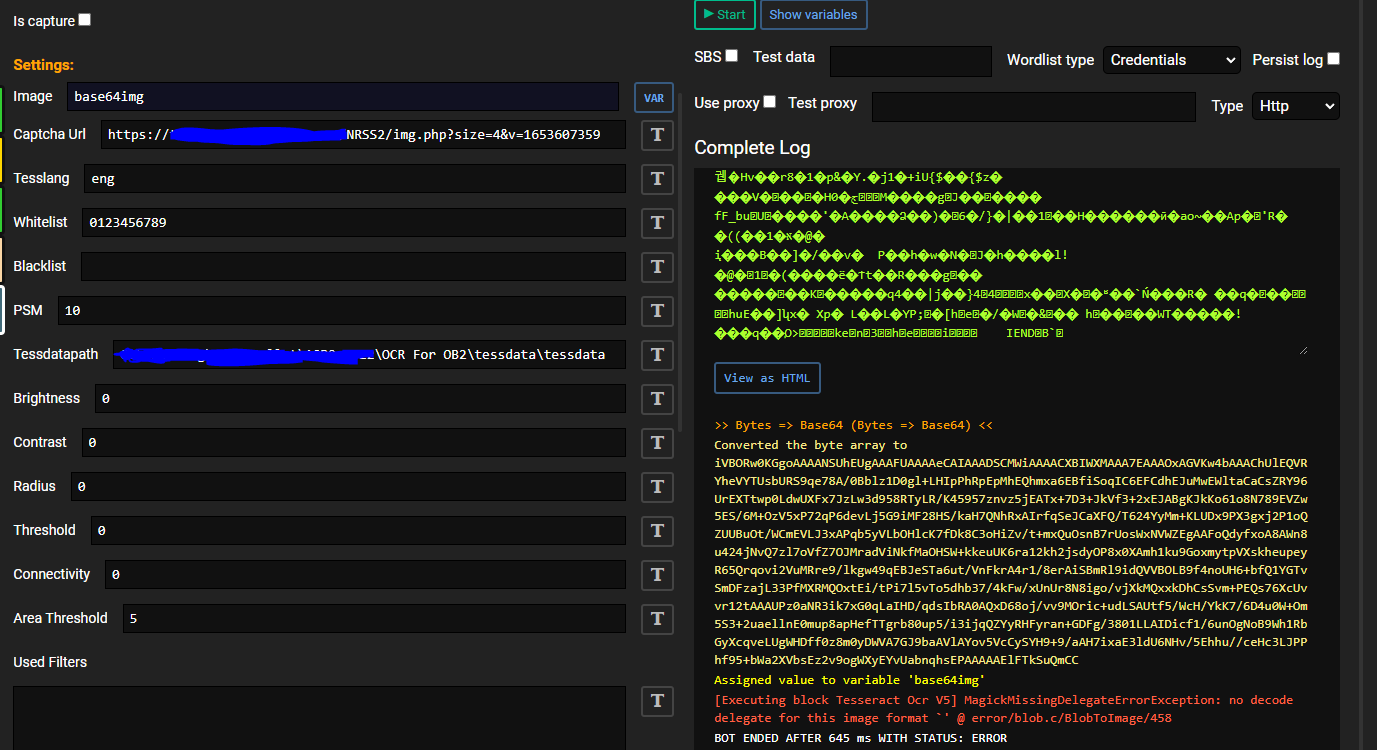Screen dimensions: 1377x750
Task: Click the Used Filters text area
Action: point(319,718)
